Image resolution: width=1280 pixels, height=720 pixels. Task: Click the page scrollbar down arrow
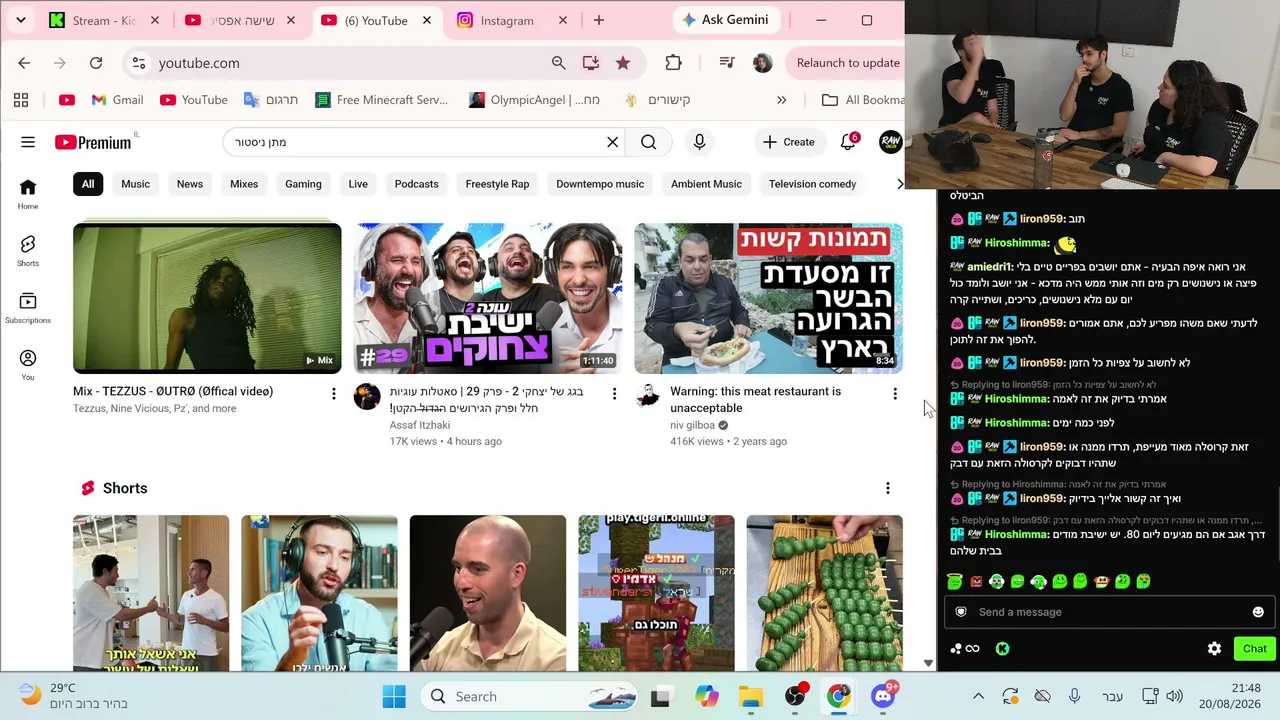(928, 663)
